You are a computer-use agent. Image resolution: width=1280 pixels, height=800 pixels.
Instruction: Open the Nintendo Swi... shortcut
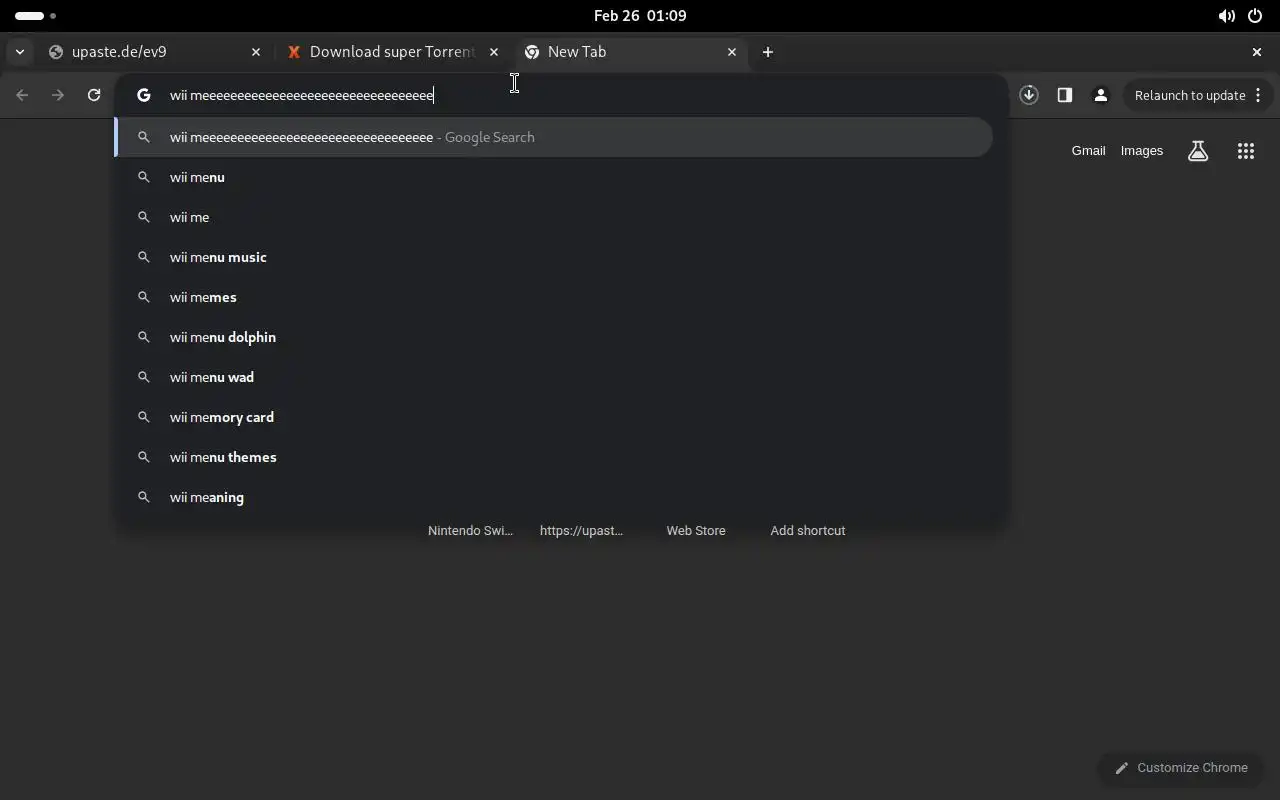click(470, 531)
